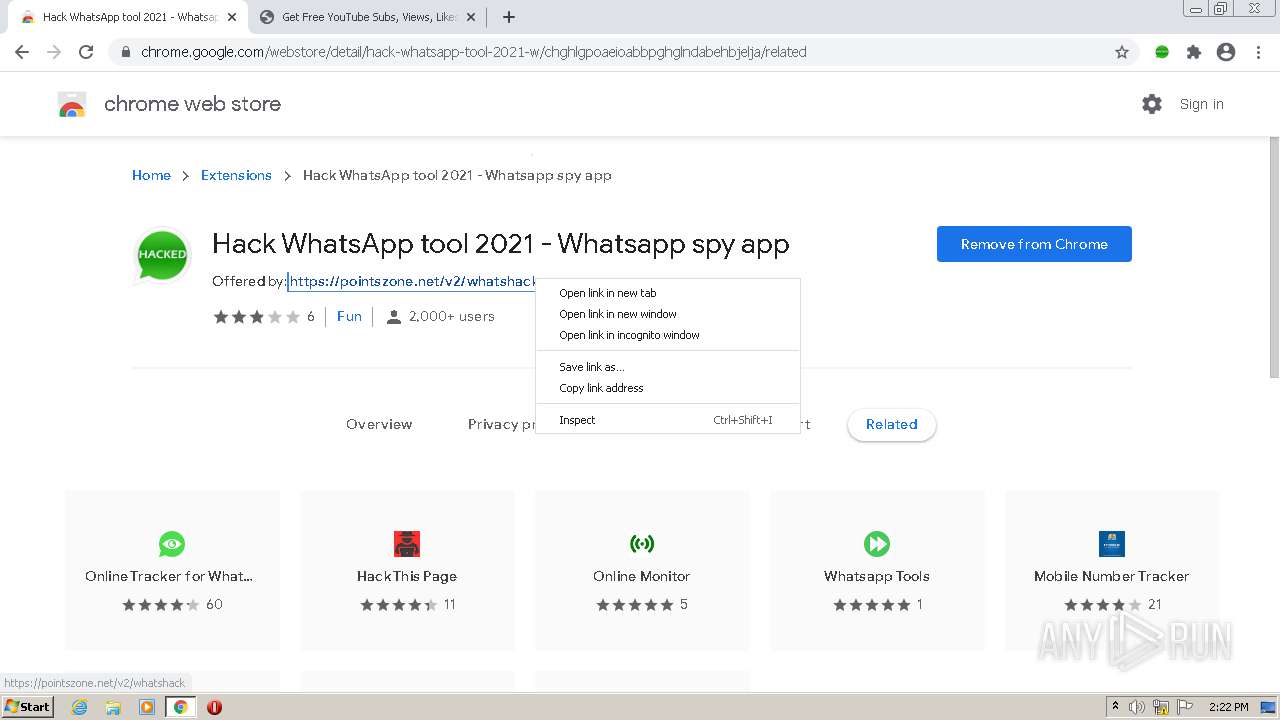This screenshot has width=1280, height=720.
Task: Launch Internet Explorer from taskbar
Action: [80, 707]
